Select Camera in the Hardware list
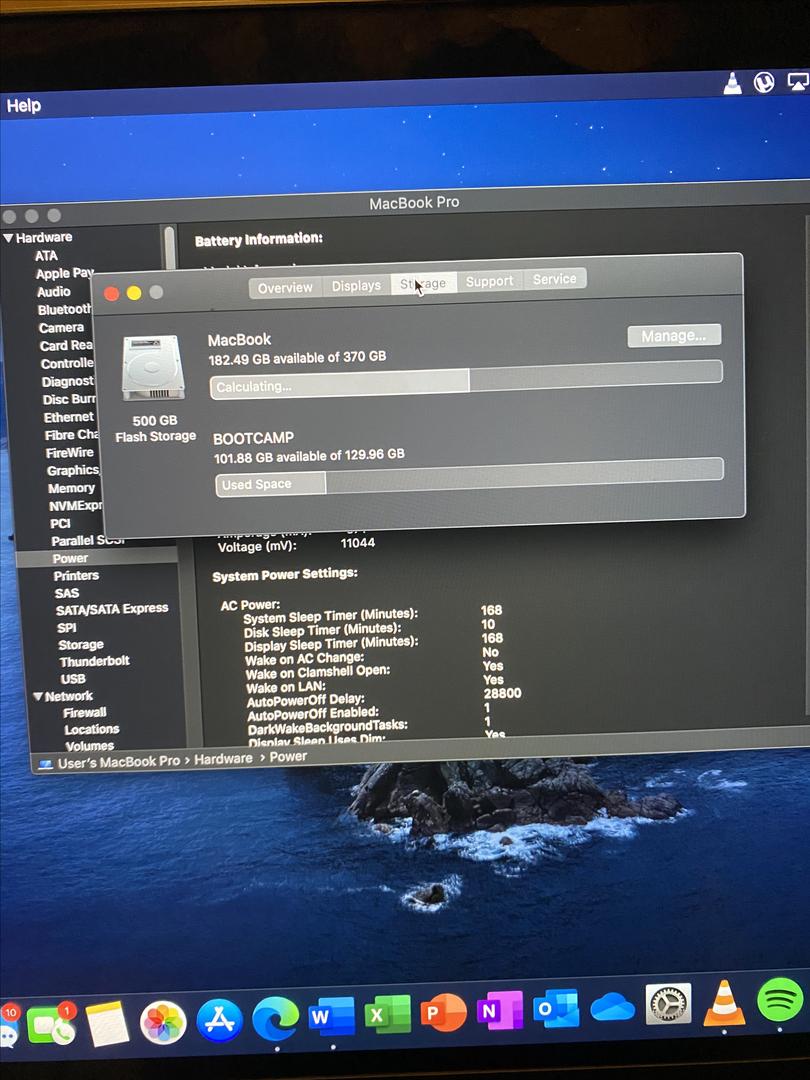The width and height of the screenshot is (810, 1080). coord(61,328)
